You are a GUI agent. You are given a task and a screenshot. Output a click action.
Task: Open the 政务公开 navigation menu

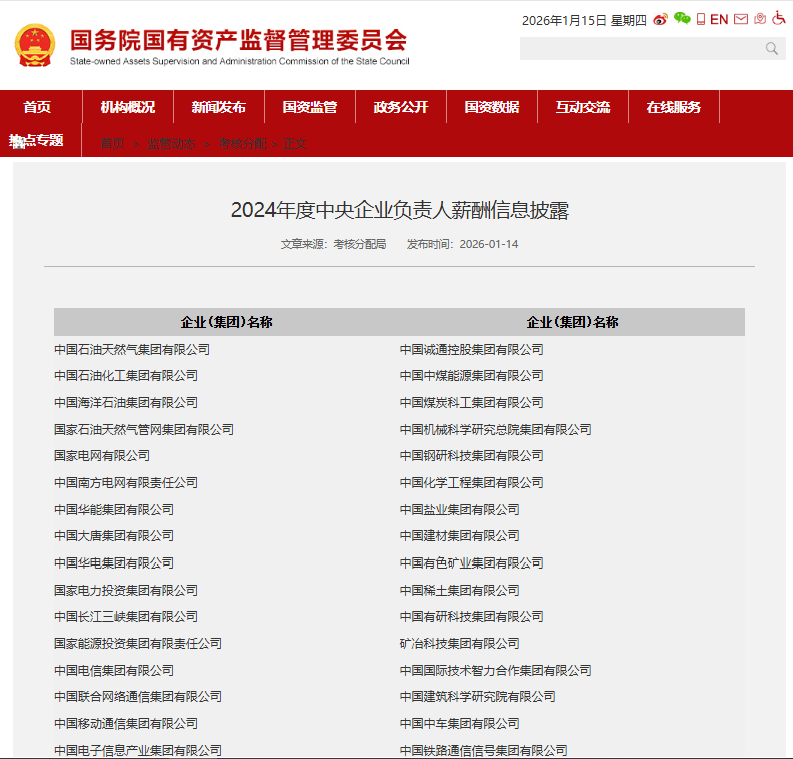(401, 107)
